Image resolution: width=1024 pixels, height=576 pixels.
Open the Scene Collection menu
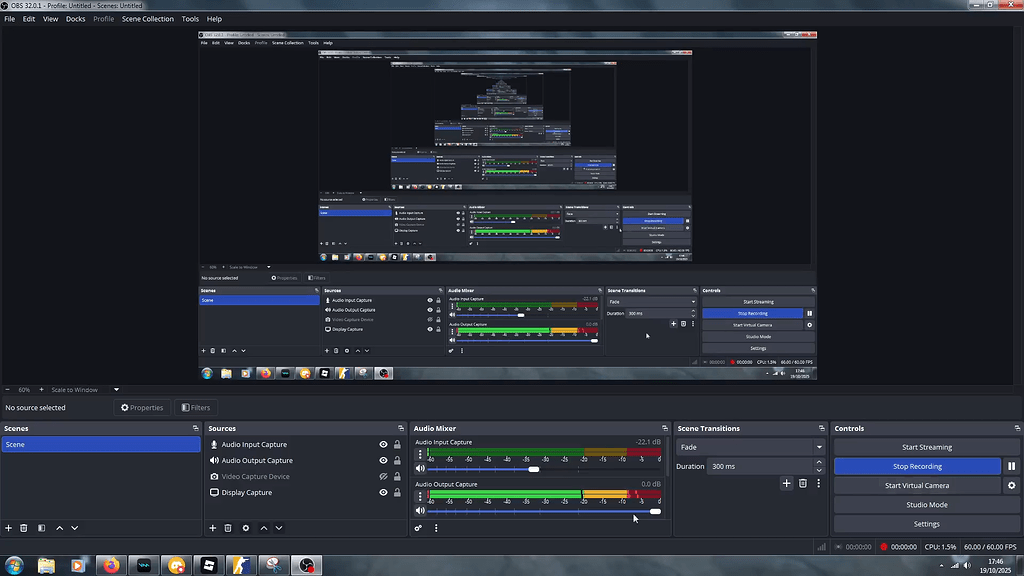click(148, 18)
